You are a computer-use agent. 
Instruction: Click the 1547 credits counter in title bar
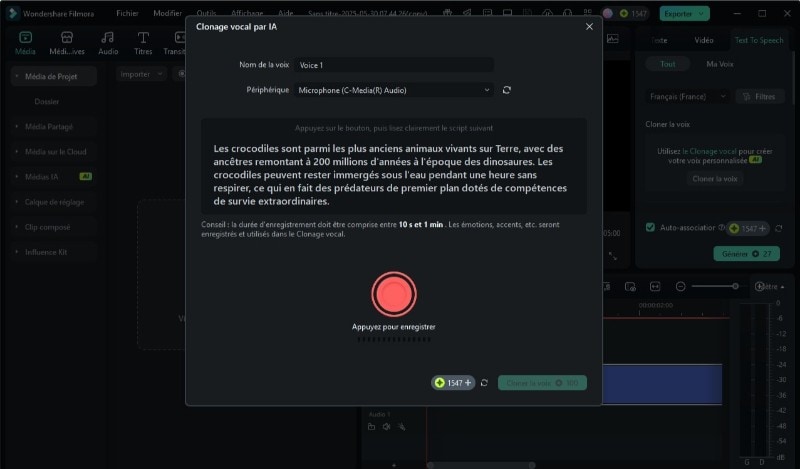(x=633, y=14)
